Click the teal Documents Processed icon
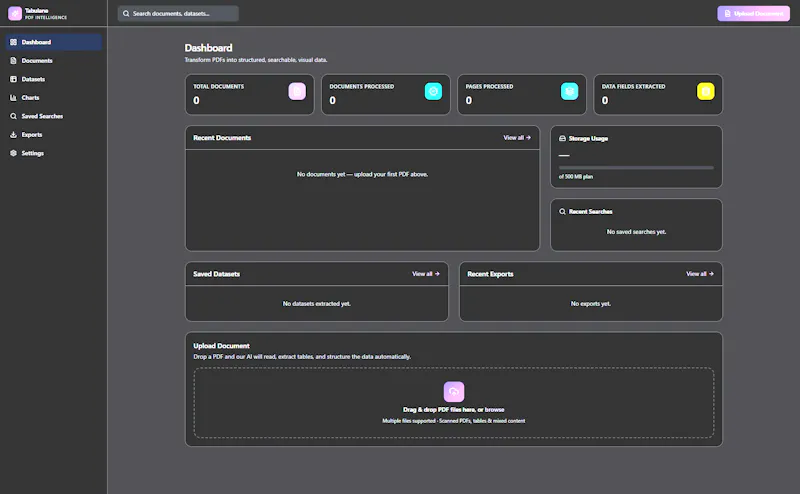 click(433, 91)
